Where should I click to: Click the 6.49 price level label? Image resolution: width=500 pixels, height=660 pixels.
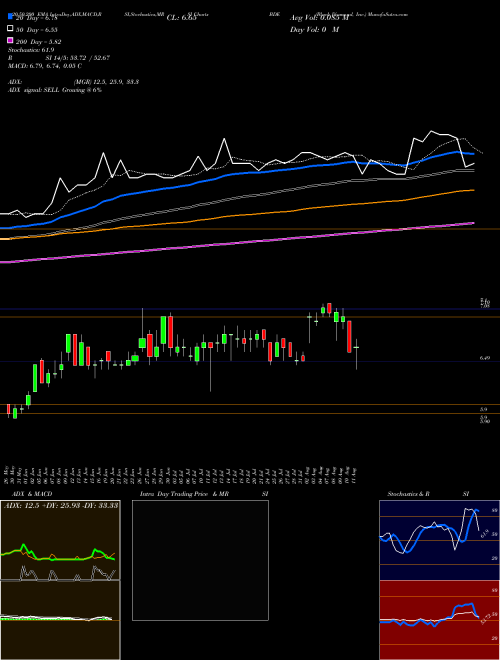tap(484, 358)
